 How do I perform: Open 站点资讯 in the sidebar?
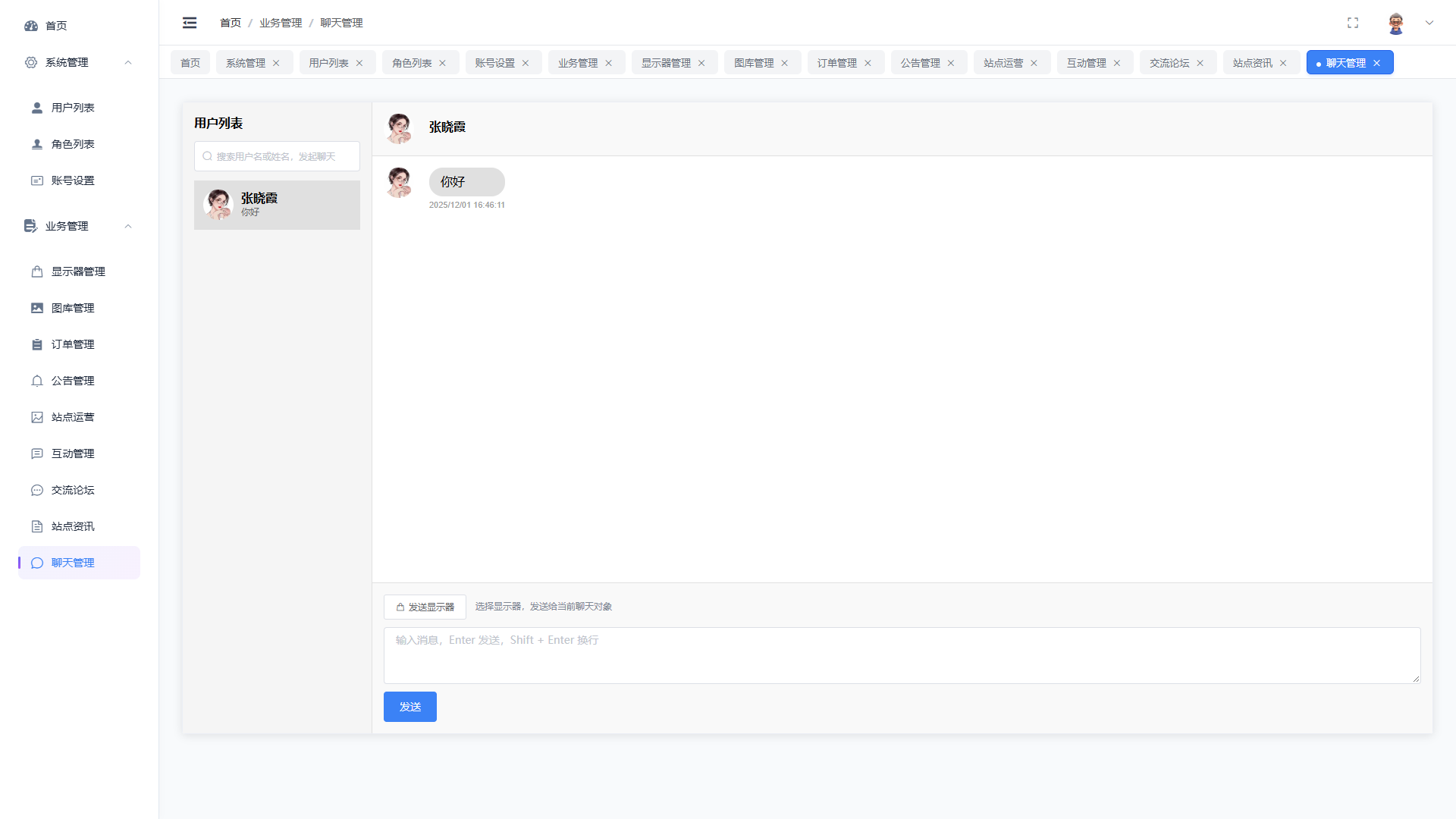coord(79,526)
